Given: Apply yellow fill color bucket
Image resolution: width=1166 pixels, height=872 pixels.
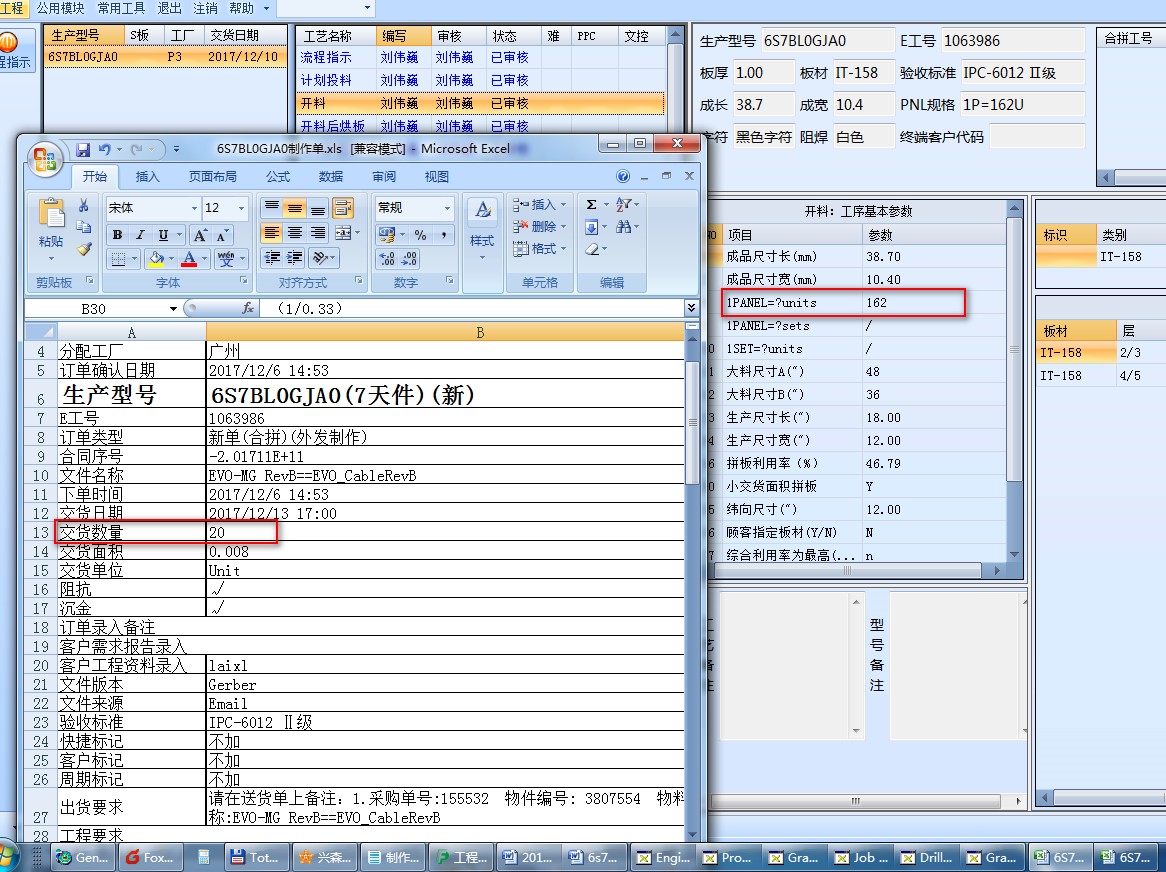Looking at the screenshot, I should pos(155,259).
